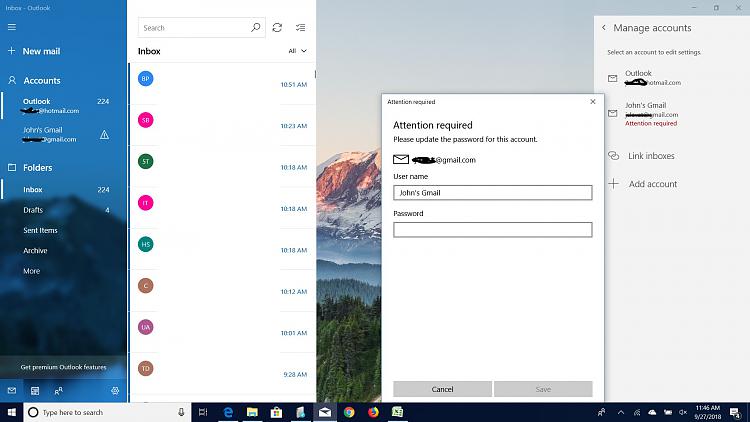750x422 pixels.
Task: Switch to Mail view icon at bottom
Action: tap(12, 391)
